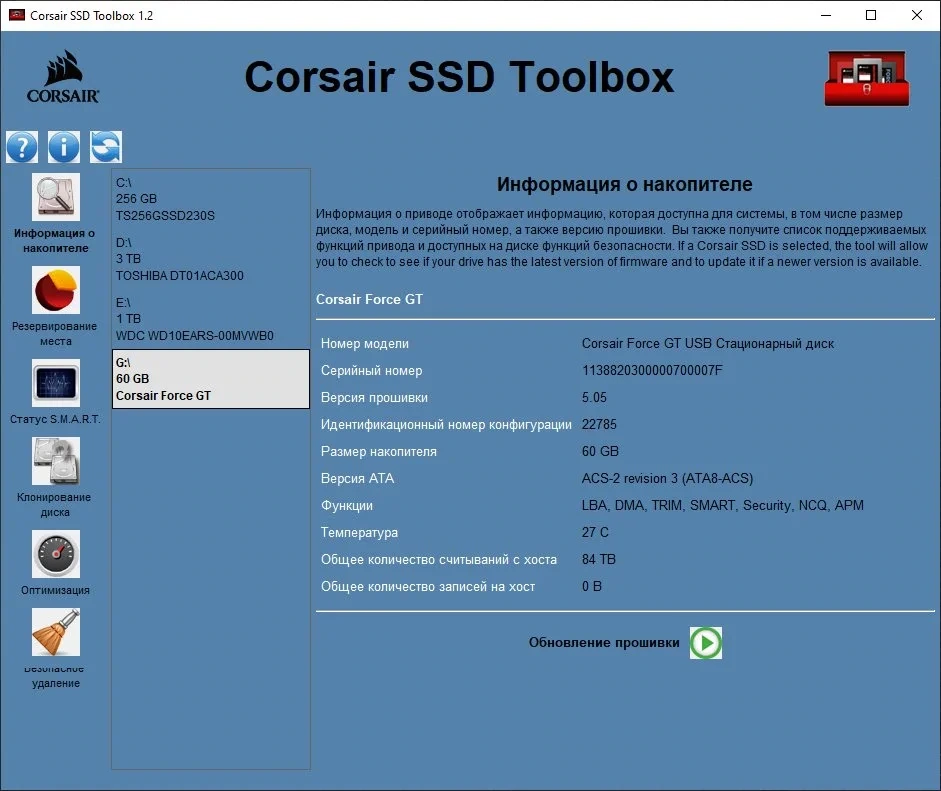Click the 'Оптимизация' sidebar label

click(x=55, y=590)
